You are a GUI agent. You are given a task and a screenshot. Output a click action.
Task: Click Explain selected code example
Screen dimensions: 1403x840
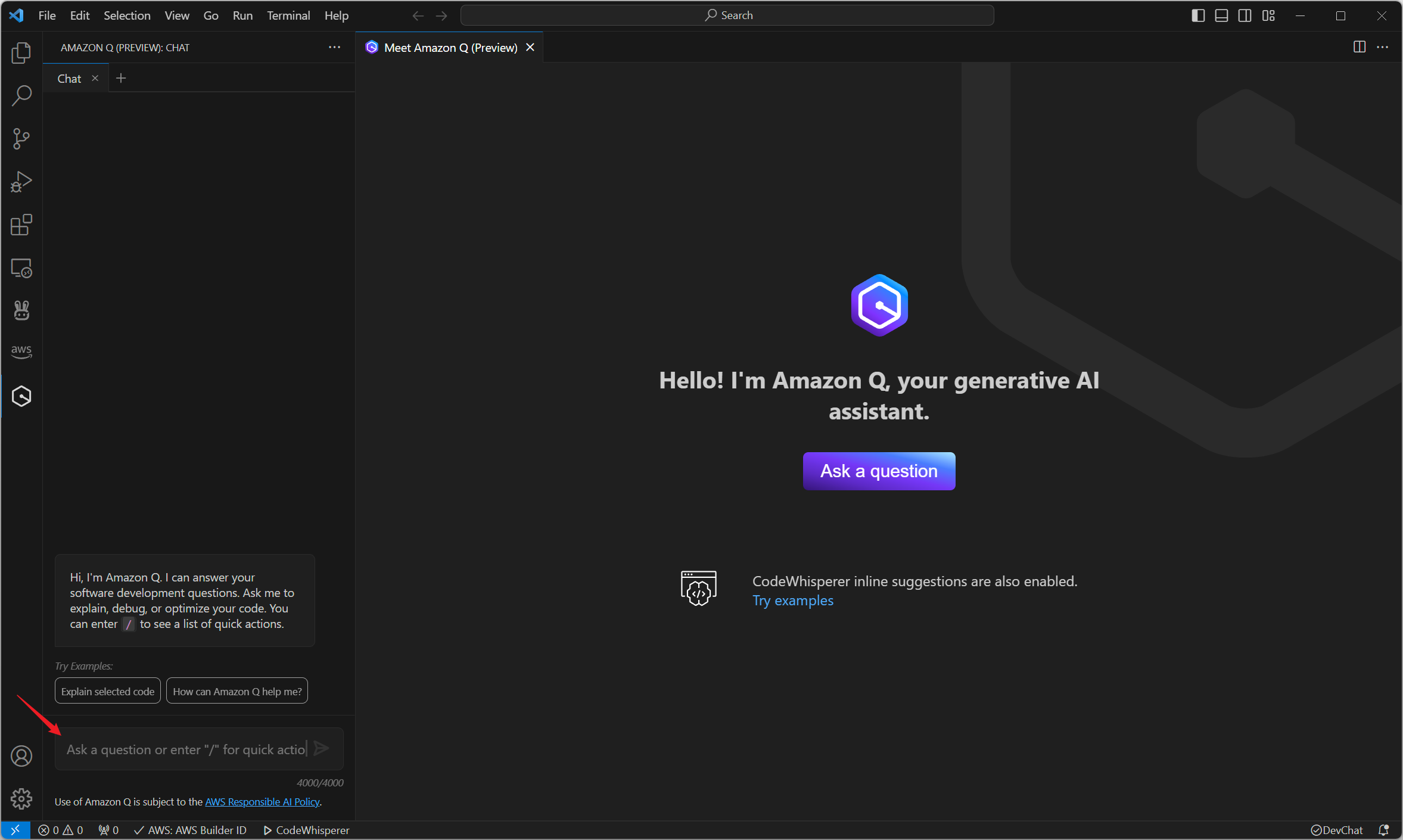point(108,691)
